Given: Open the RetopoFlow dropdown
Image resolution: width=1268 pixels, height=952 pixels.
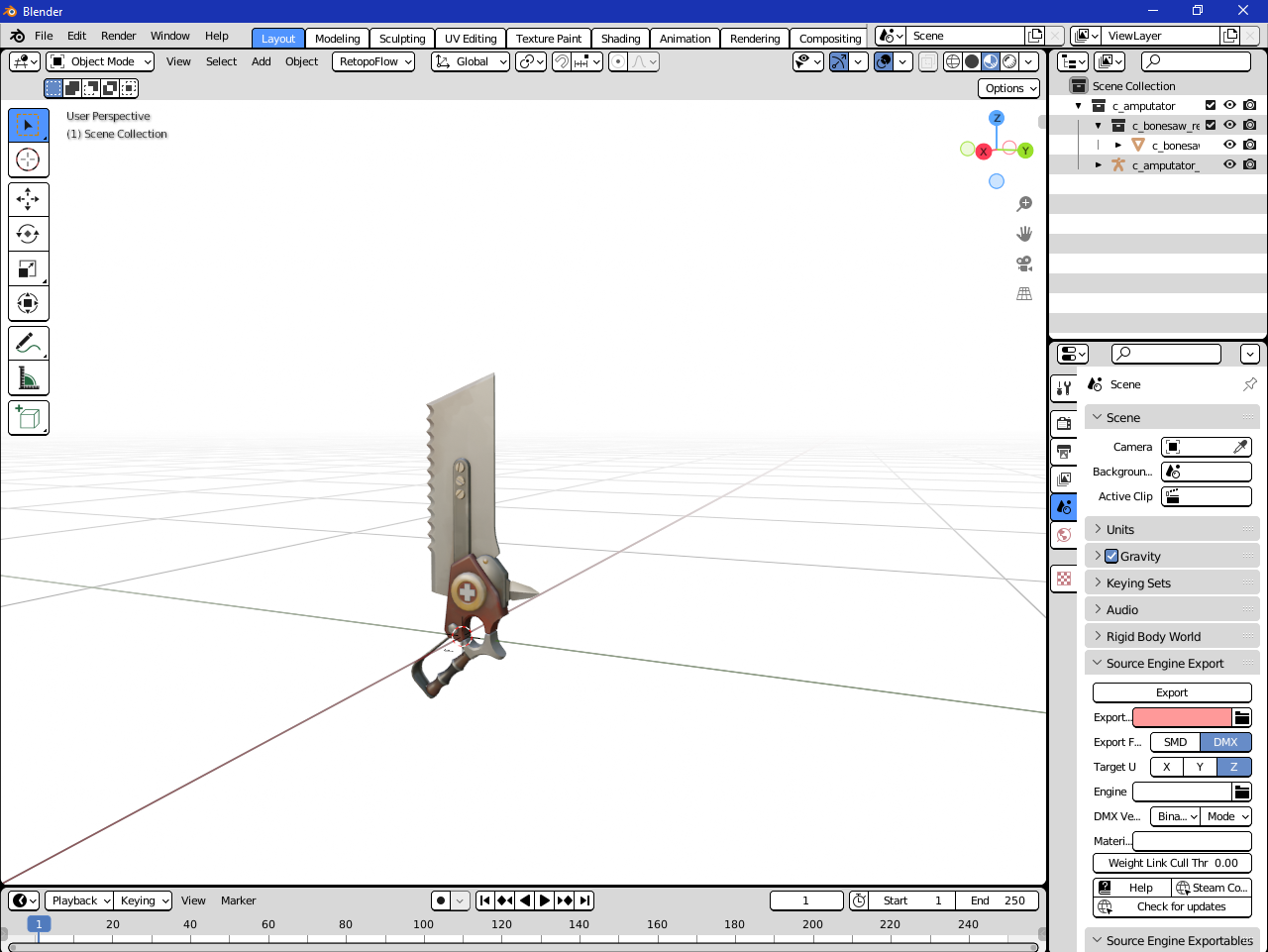Looking at the screenshot, I should point(373,61).
